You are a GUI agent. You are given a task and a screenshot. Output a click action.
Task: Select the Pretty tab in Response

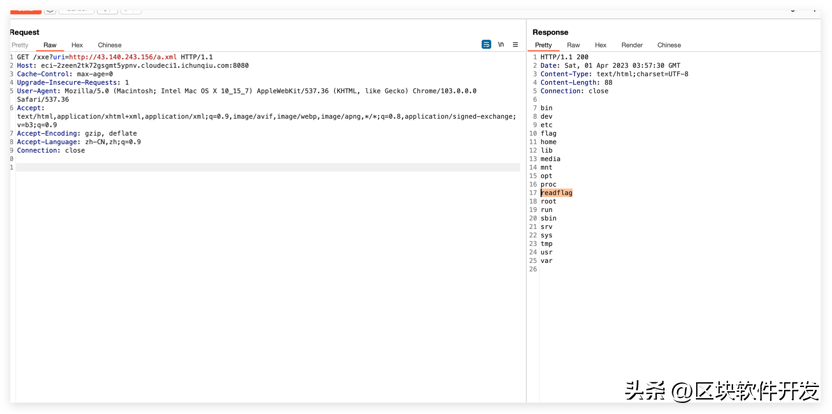pyautogui.click(x=543, y=45)
